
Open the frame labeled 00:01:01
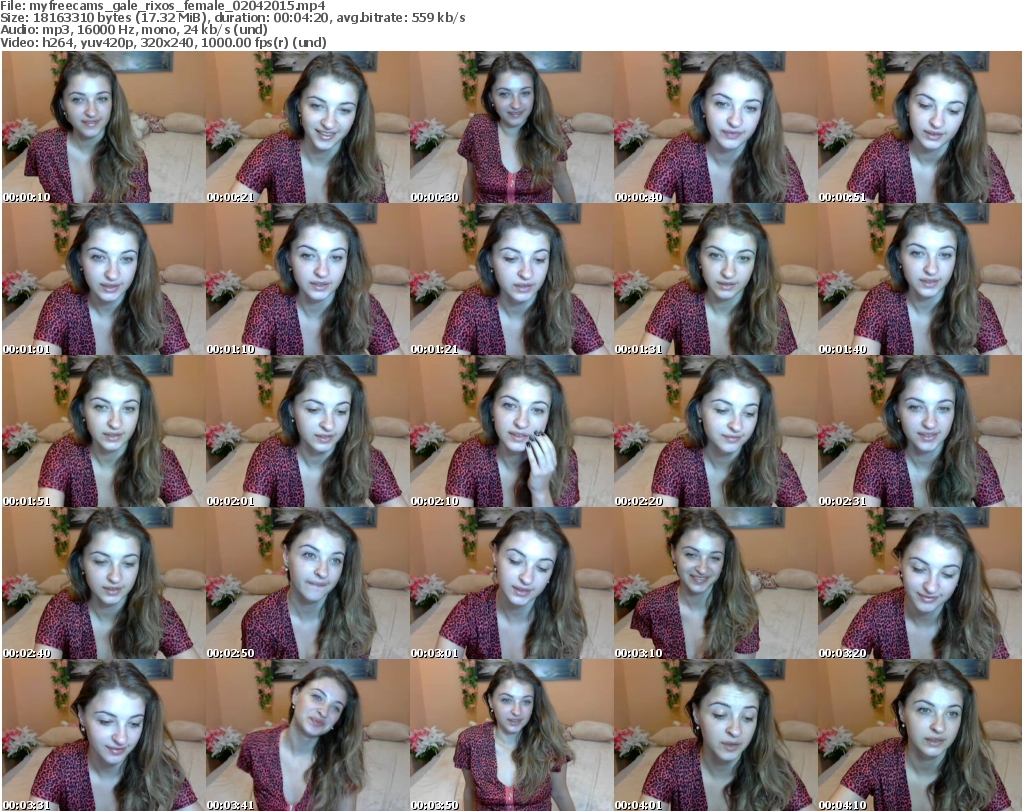(x=103, y=280)
